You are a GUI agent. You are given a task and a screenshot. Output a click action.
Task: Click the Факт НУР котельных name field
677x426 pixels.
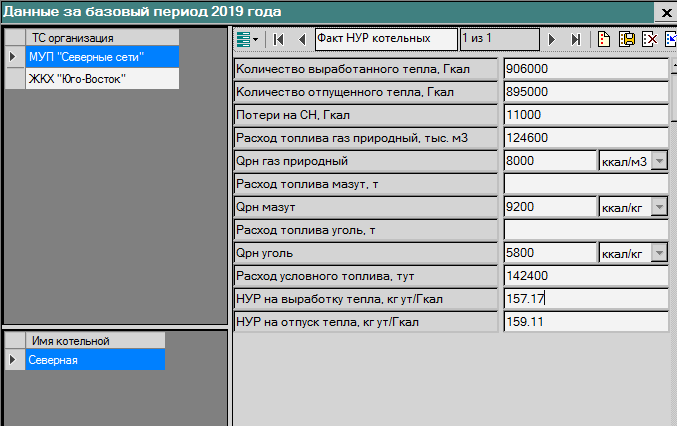pos(385,38)
